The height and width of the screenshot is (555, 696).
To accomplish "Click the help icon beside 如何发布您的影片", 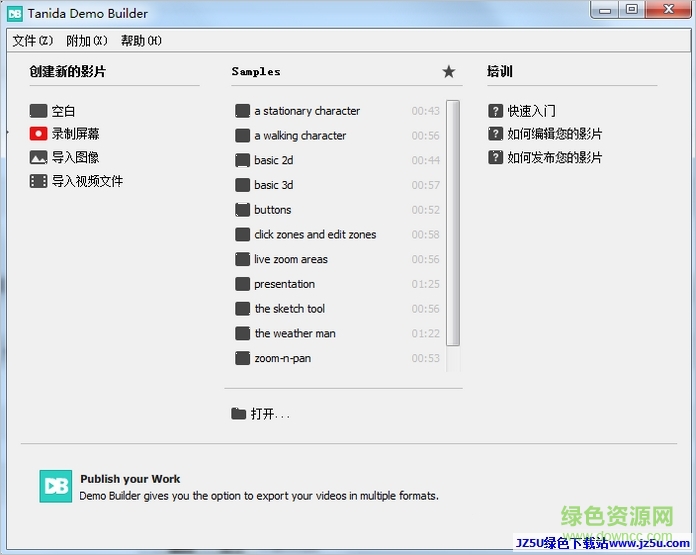I will (495, 157).
